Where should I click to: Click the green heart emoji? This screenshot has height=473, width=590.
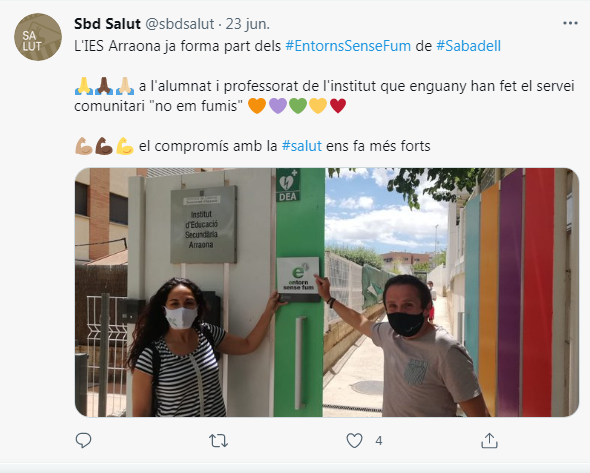click(298, 106)
